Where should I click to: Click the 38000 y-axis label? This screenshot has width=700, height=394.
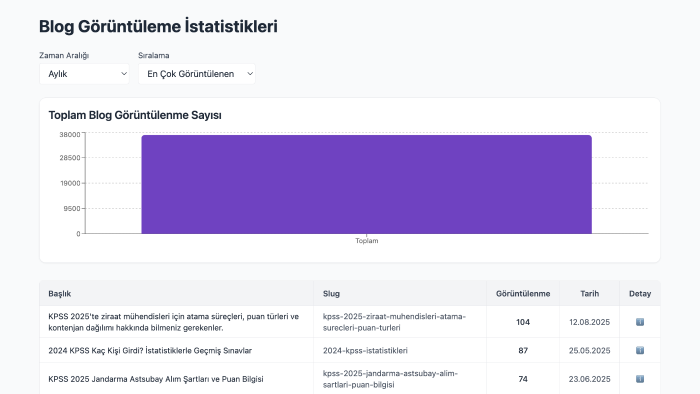[70, 135]
